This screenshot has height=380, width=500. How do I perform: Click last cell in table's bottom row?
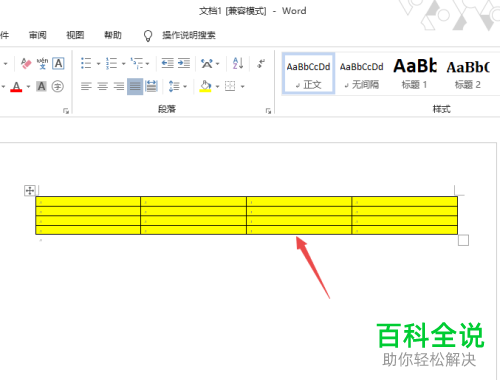click(x=405, y=230)
